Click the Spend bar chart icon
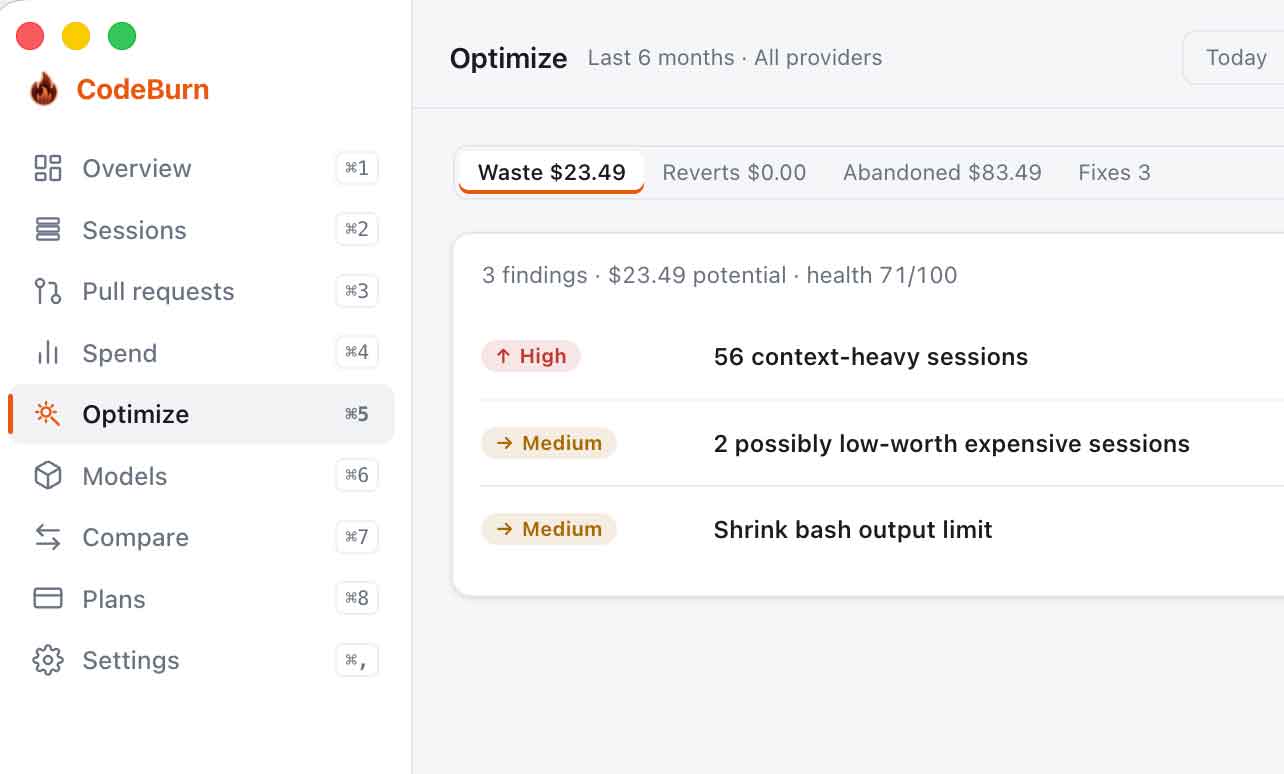Image resolution: width=1284 pixels, height=774 pixels. (x=48, y=353)
